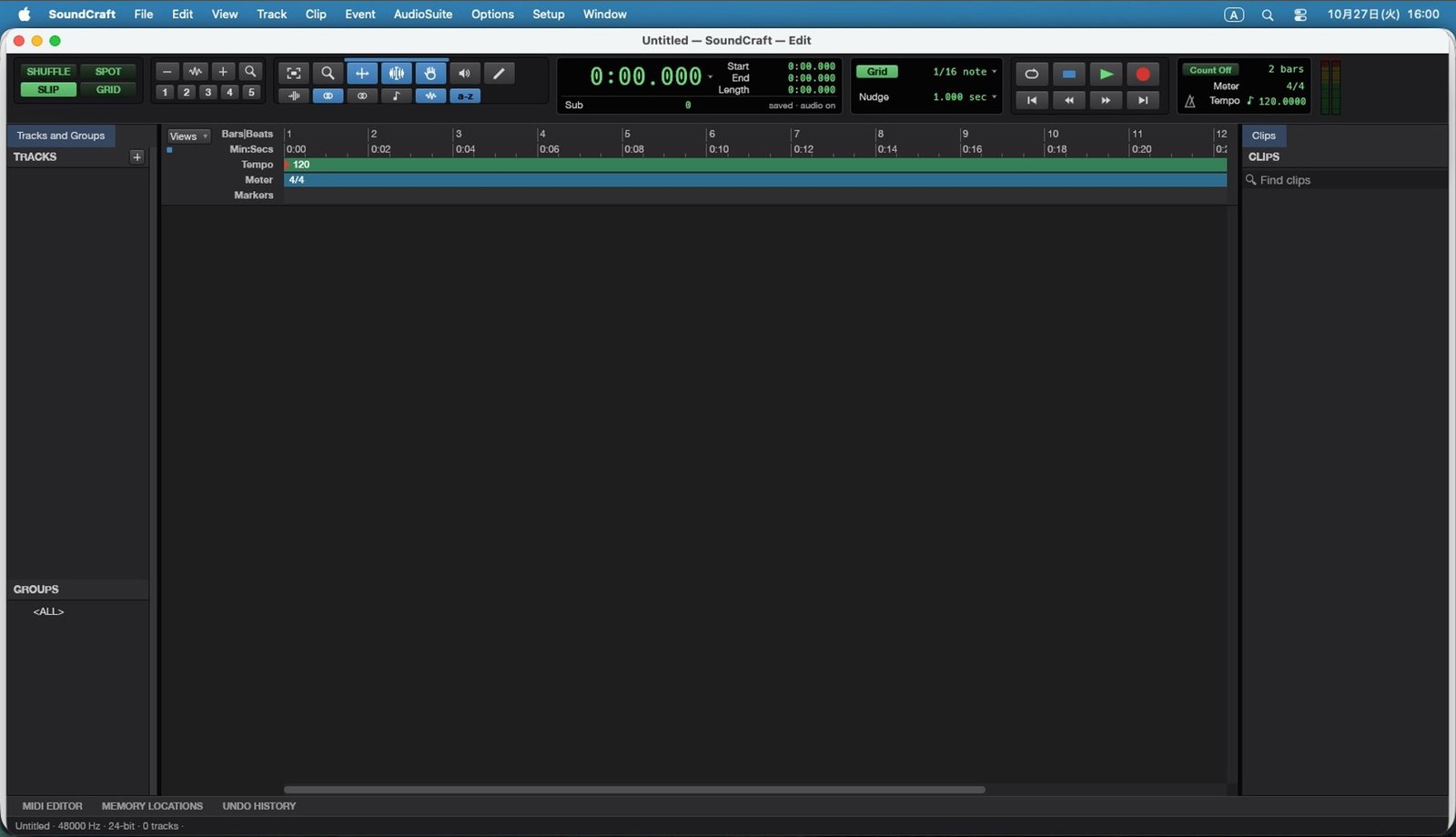This screenshot has height=837, width=1456.
Task: Toggle the Count Off button
Action: (x=1210, y=70)
